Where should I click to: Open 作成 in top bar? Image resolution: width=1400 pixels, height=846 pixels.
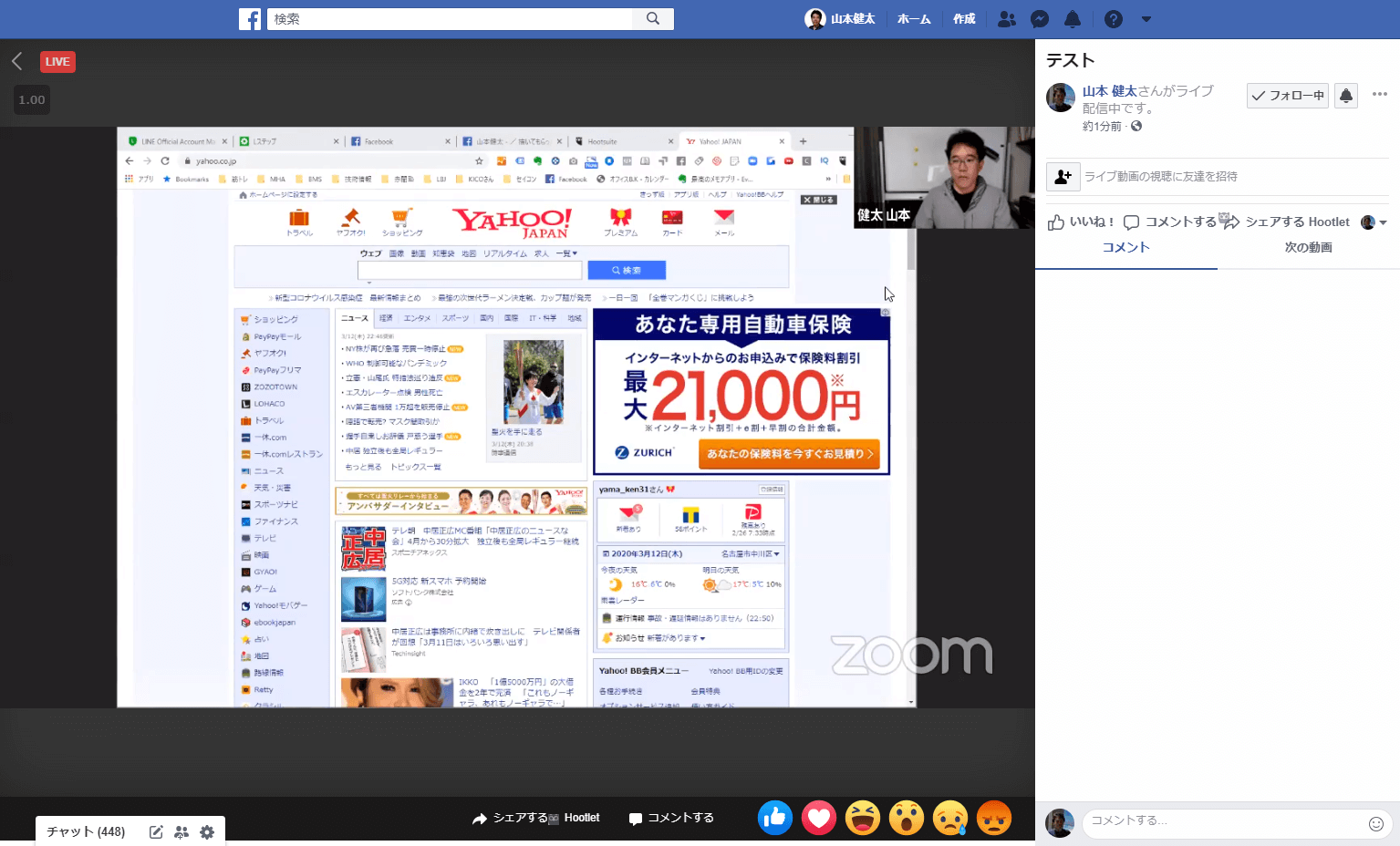point(964,19)
